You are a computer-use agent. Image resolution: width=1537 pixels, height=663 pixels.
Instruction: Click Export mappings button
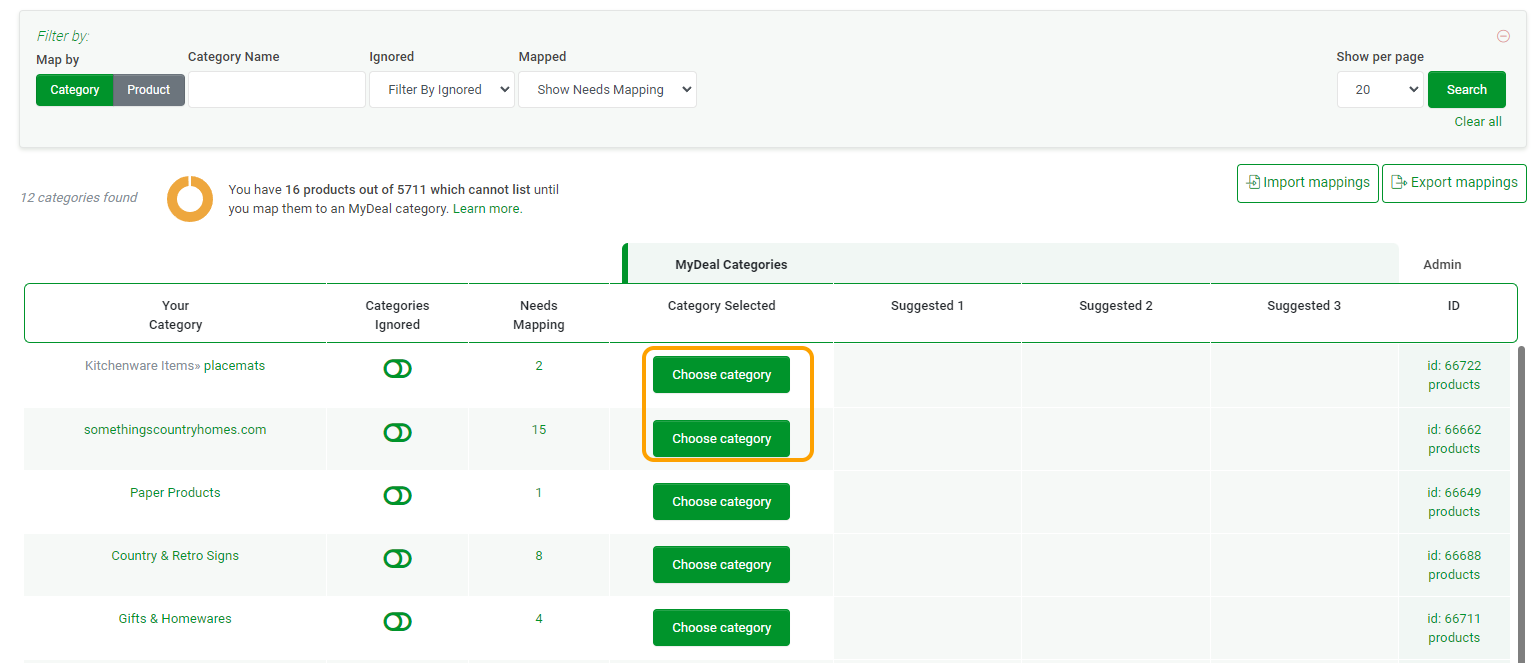tap(1454, 183)
